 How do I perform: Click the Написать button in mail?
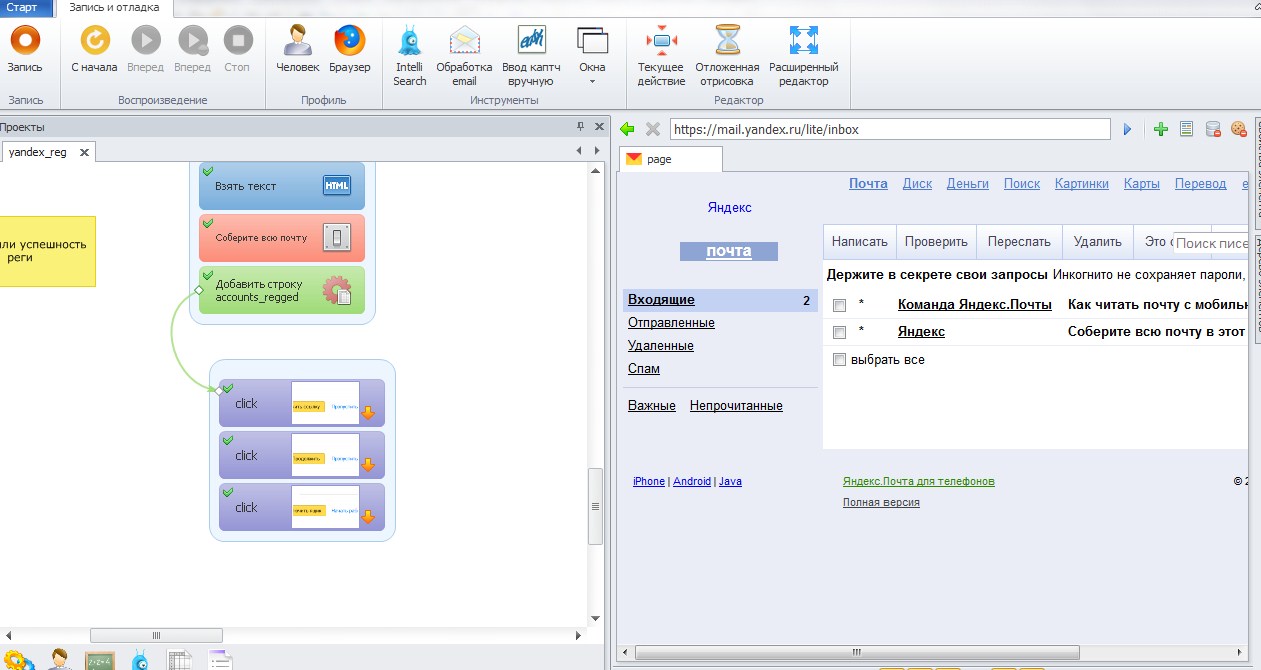coord(859,242)
